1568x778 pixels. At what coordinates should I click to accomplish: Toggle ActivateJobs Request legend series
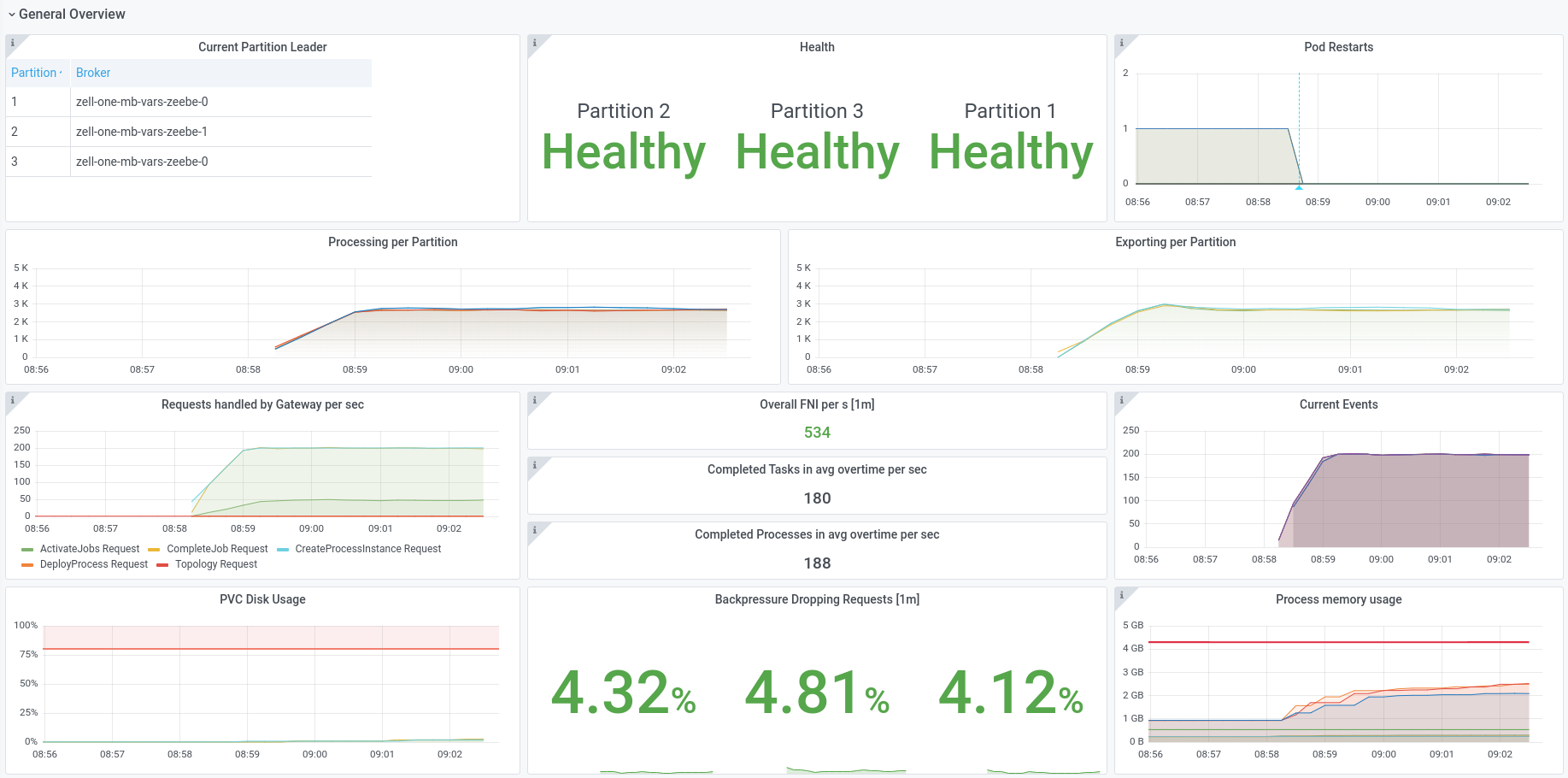click(90, 549)
